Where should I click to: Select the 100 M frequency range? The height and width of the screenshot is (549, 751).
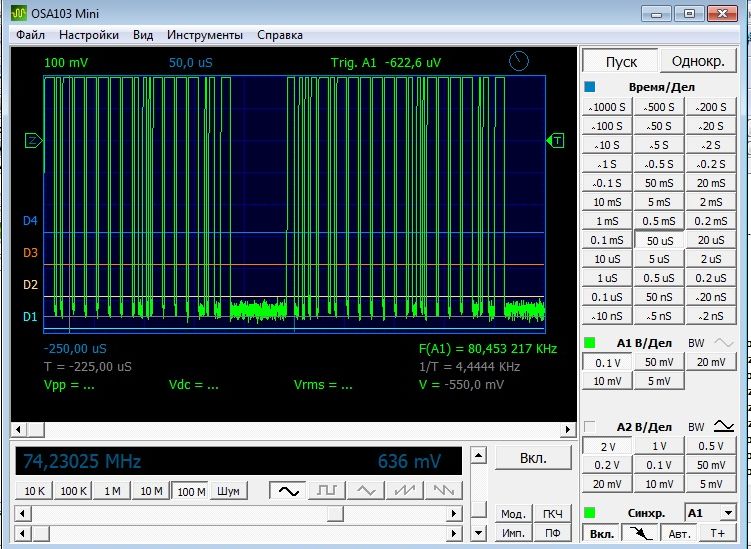point(191,491)
